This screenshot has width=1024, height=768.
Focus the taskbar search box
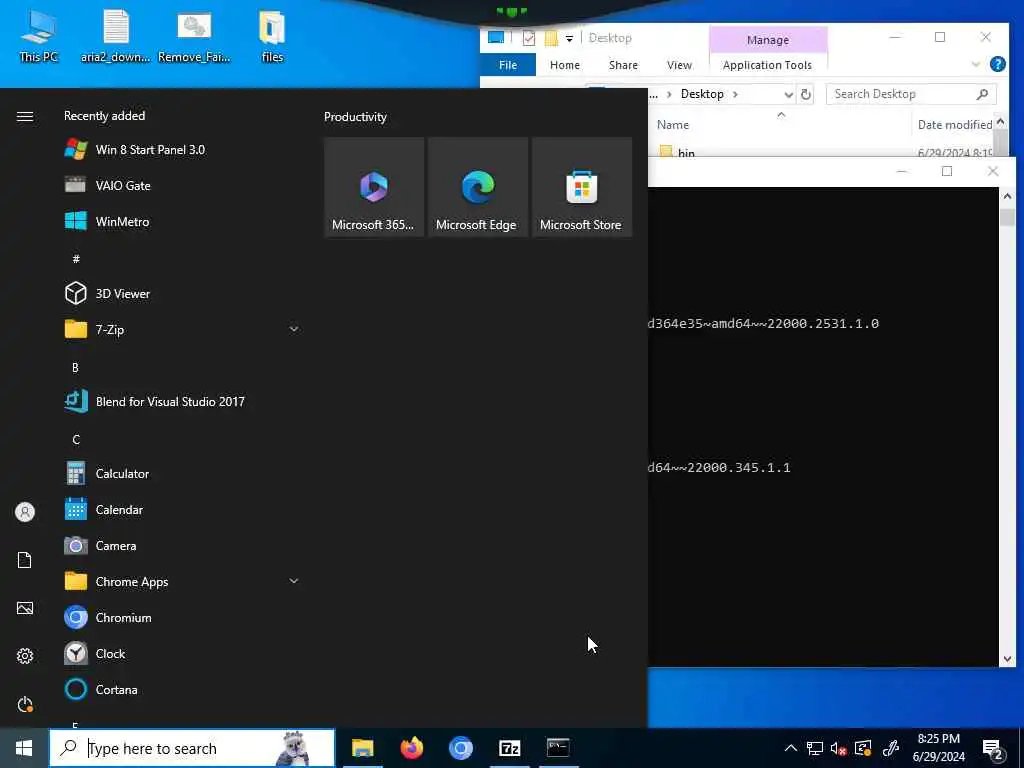192,748
